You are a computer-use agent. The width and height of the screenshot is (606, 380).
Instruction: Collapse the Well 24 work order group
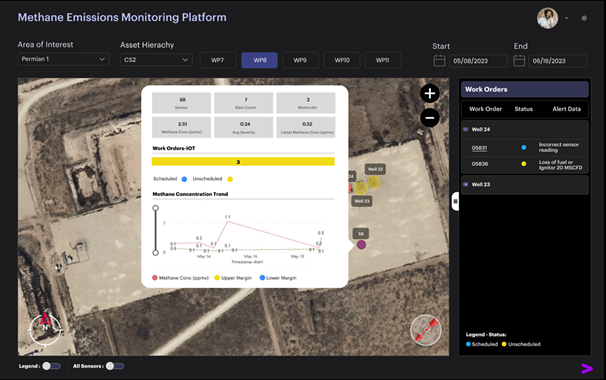pyautogui.click(x=466, y=130)
